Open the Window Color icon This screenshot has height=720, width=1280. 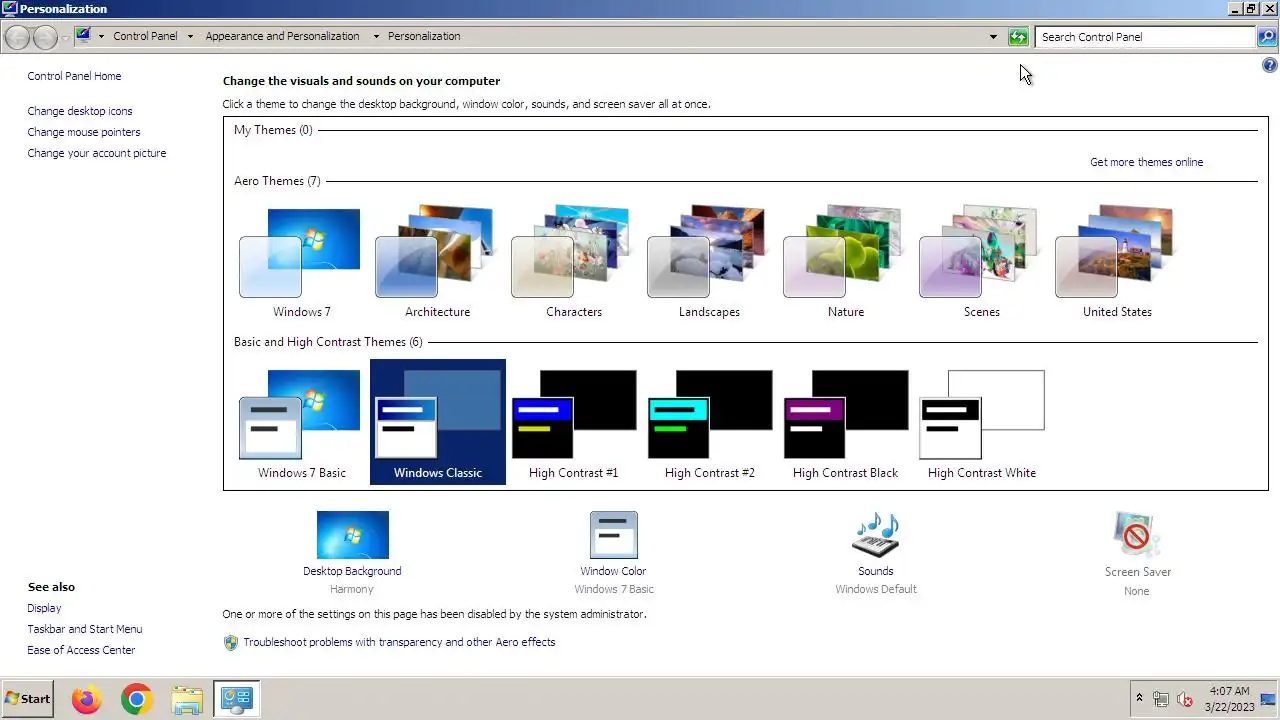coord(613,535)
